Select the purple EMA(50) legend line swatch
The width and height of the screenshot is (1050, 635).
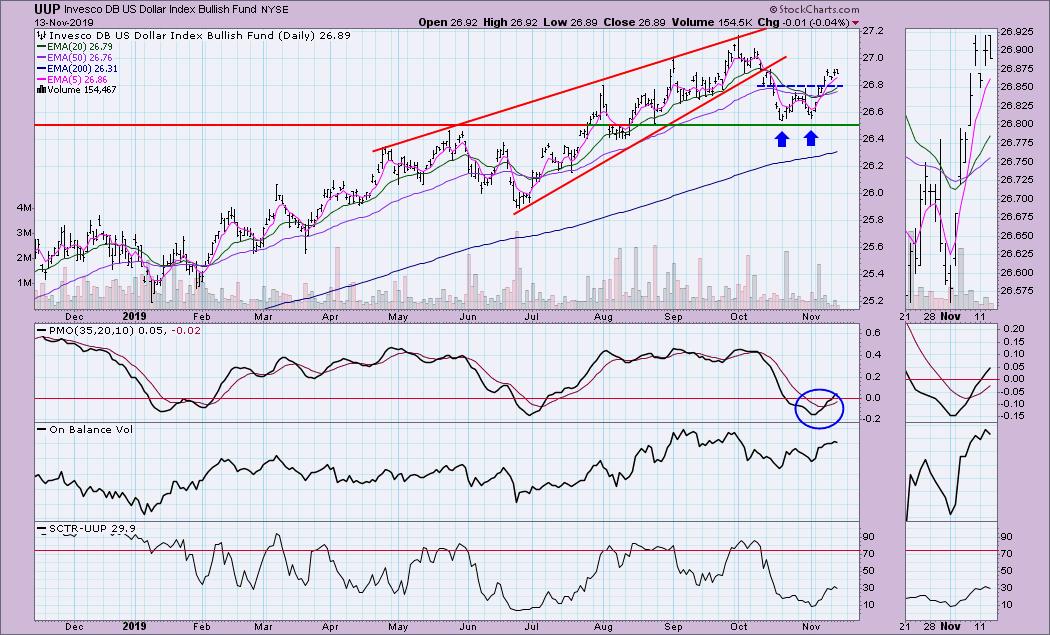(x=42, y=58)
